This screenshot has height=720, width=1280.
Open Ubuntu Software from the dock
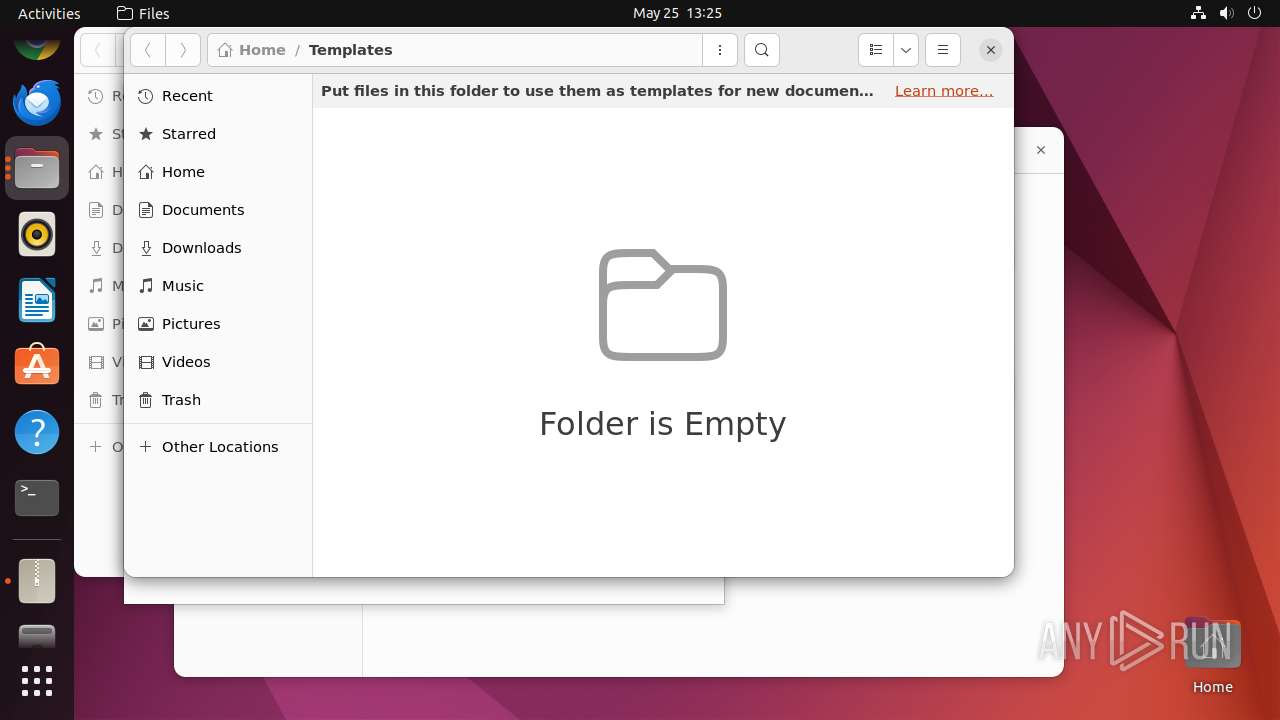(x=37, y=366)
